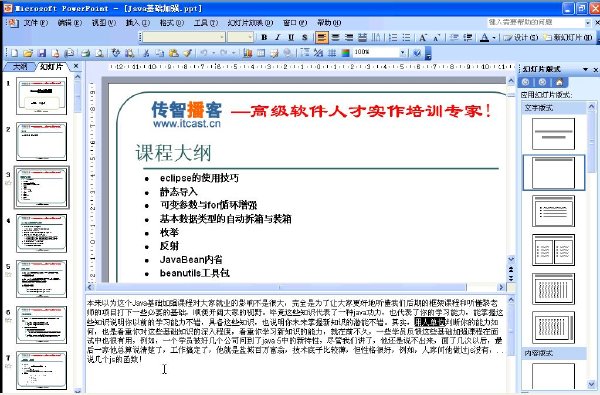Toggle Underline formatting

click(291, 37)
